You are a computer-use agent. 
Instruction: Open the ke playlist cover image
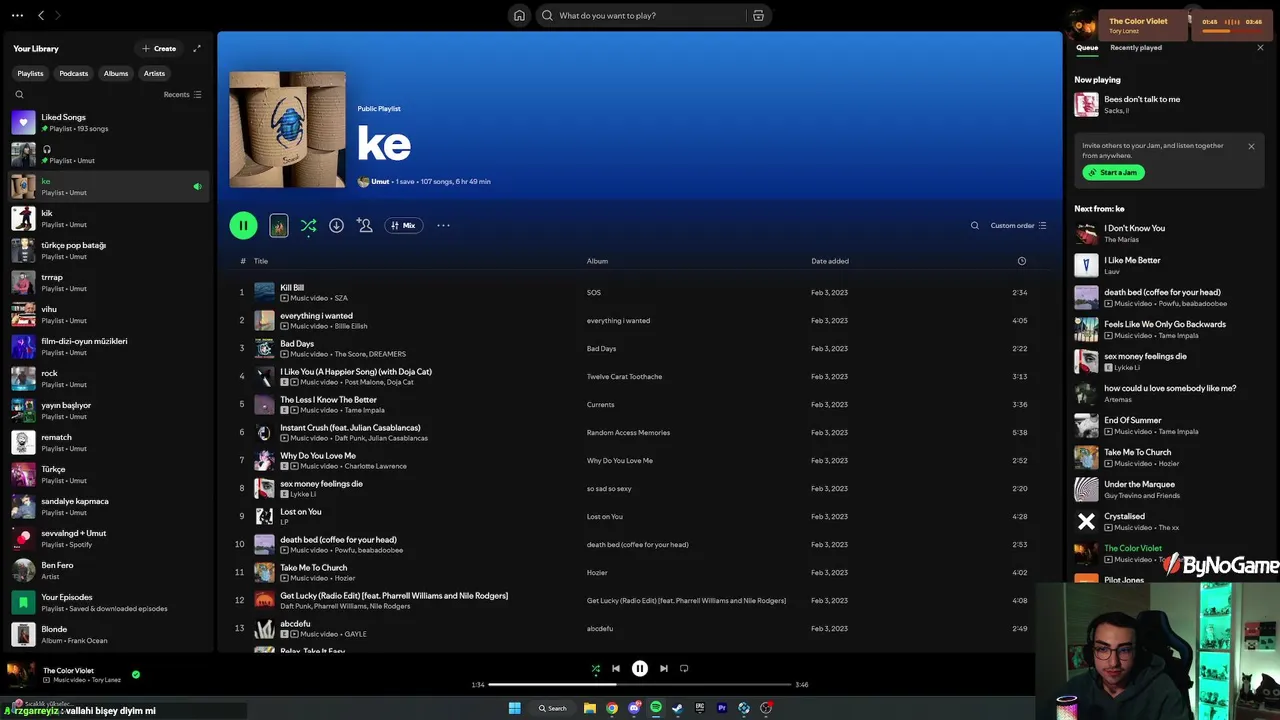click(x=288, y=129)
